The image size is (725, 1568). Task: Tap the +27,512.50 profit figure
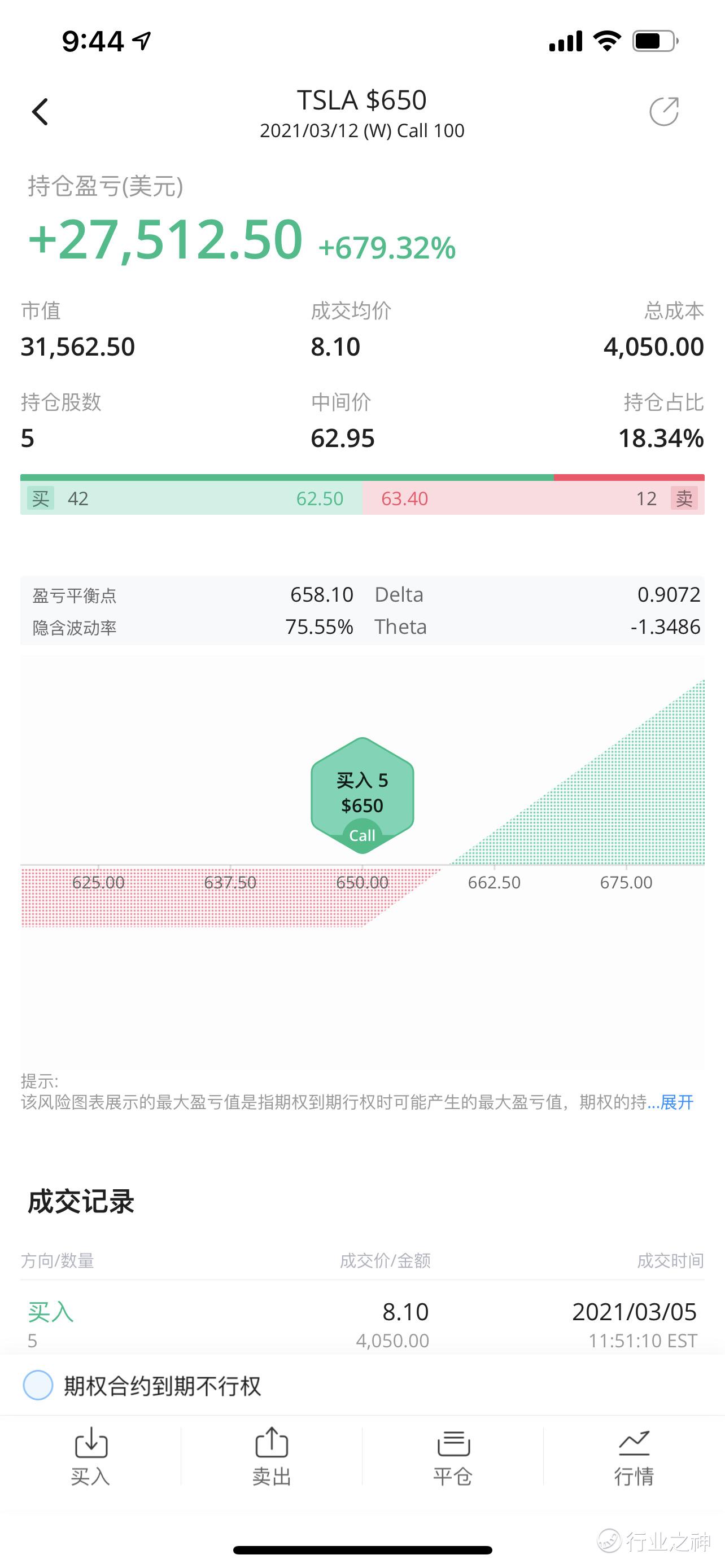(165, 239)
